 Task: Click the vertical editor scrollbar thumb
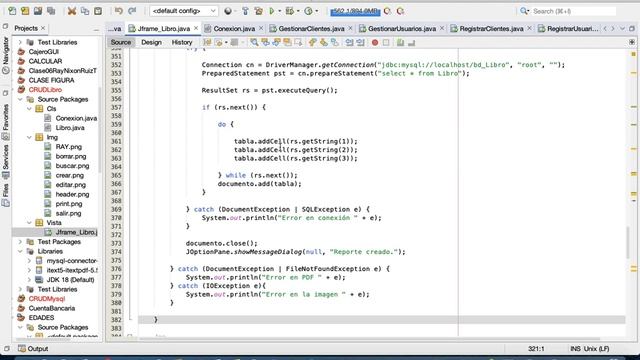(x=628, y=242)
